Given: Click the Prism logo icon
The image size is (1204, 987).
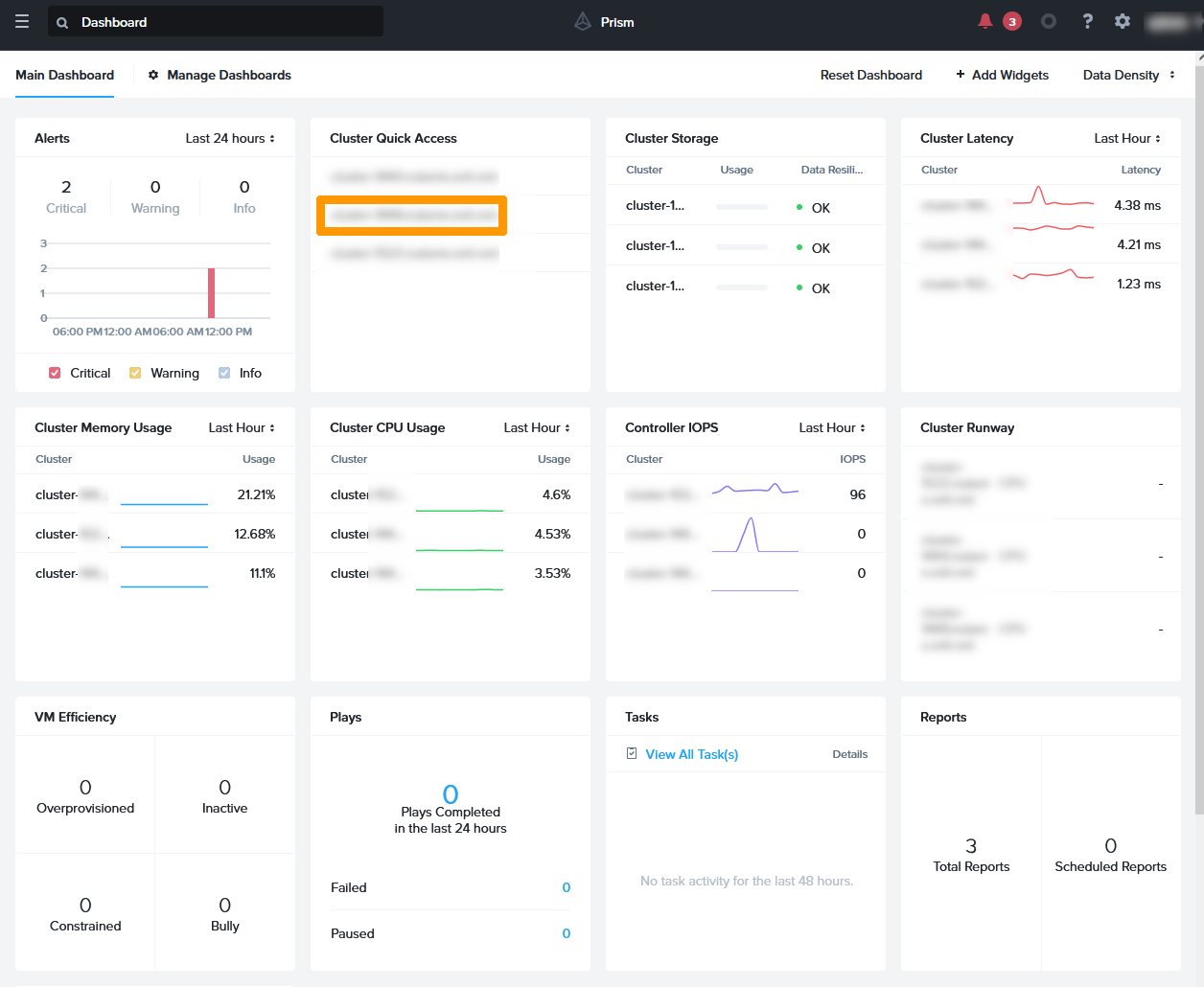Looking at the screenshot, I should [582, 21].
